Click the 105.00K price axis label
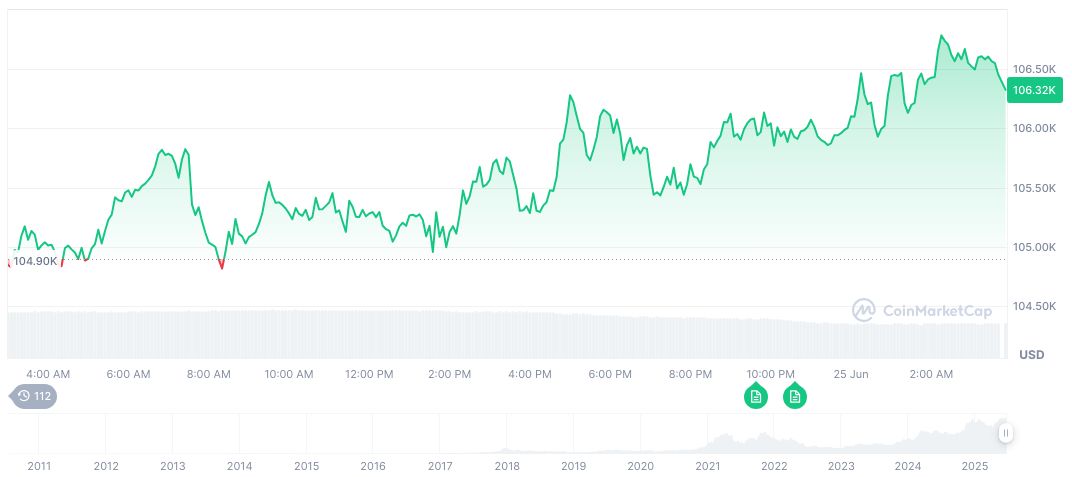 pyautogui.click(x=1034, y=247)
